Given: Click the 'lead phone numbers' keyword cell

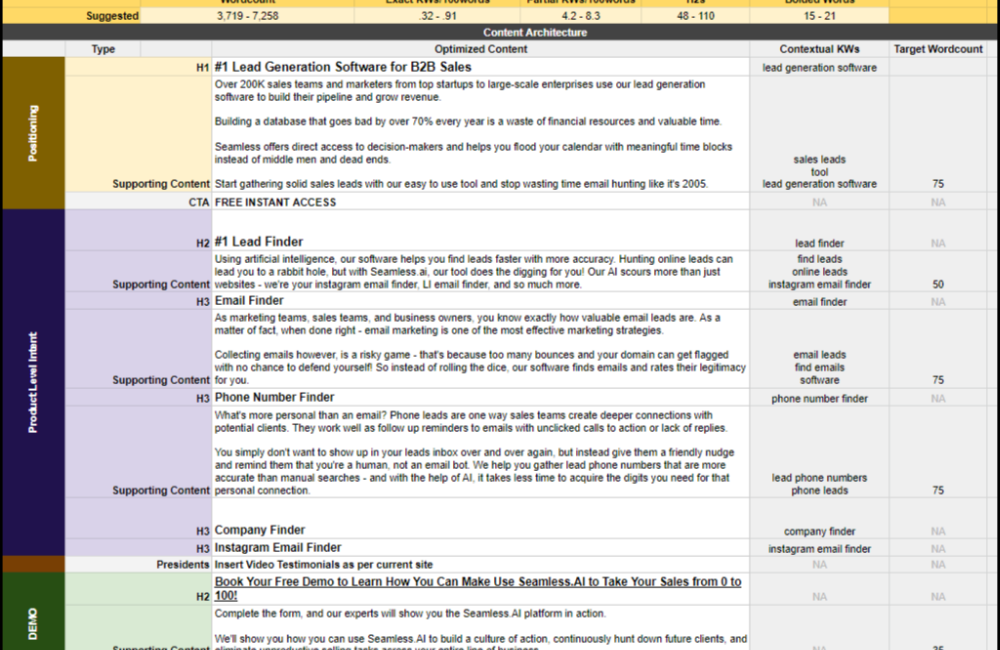Looking at the screenshot, I should pos(820,478).
